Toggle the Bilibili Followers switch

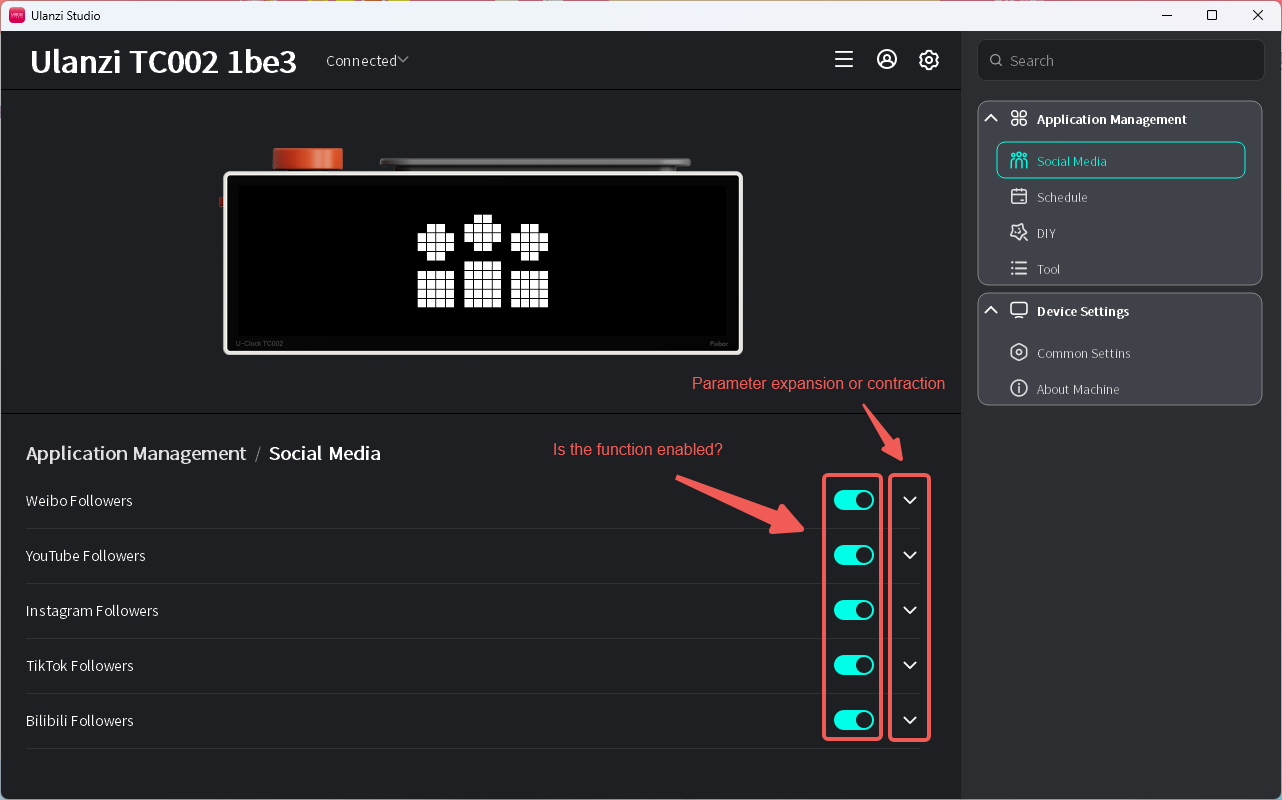[854, 720]
